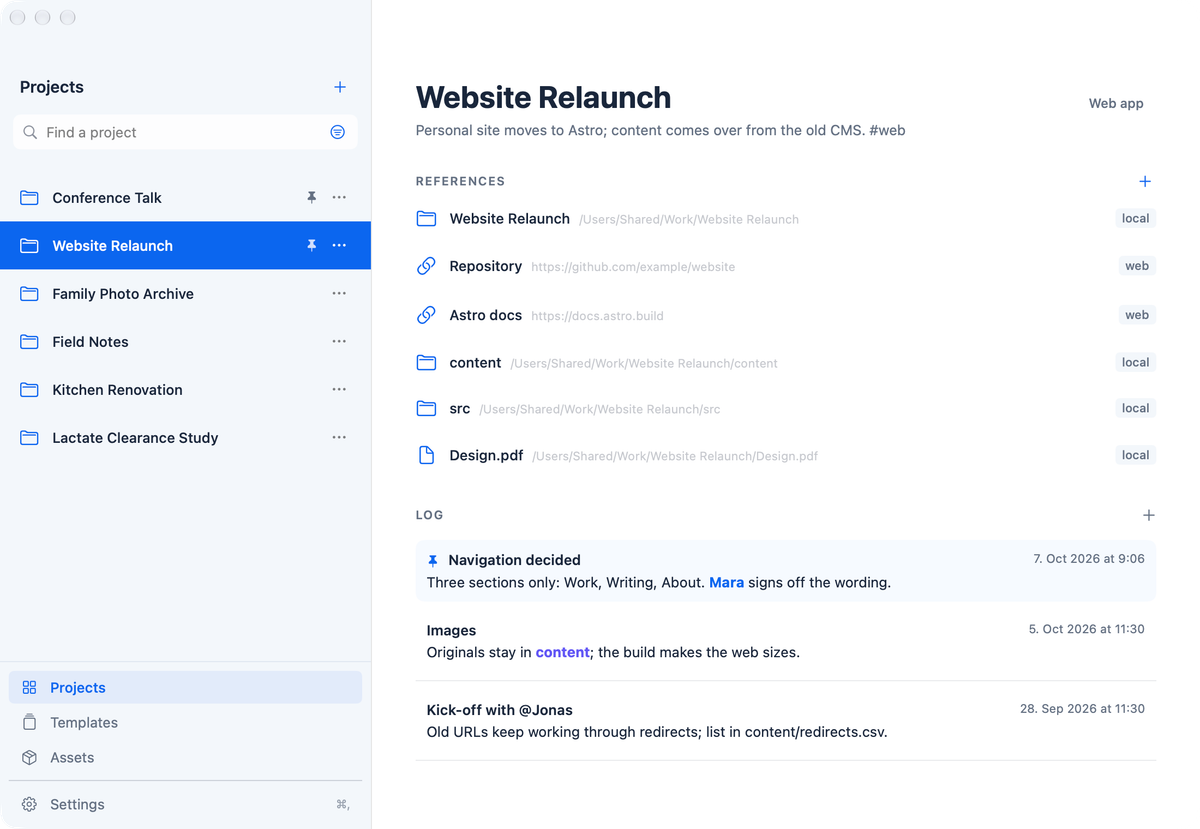Open more options for Kitchen Renovation
Image resolution: width=1200 pixels, height=829 pixels.
(x=339, y=389)
